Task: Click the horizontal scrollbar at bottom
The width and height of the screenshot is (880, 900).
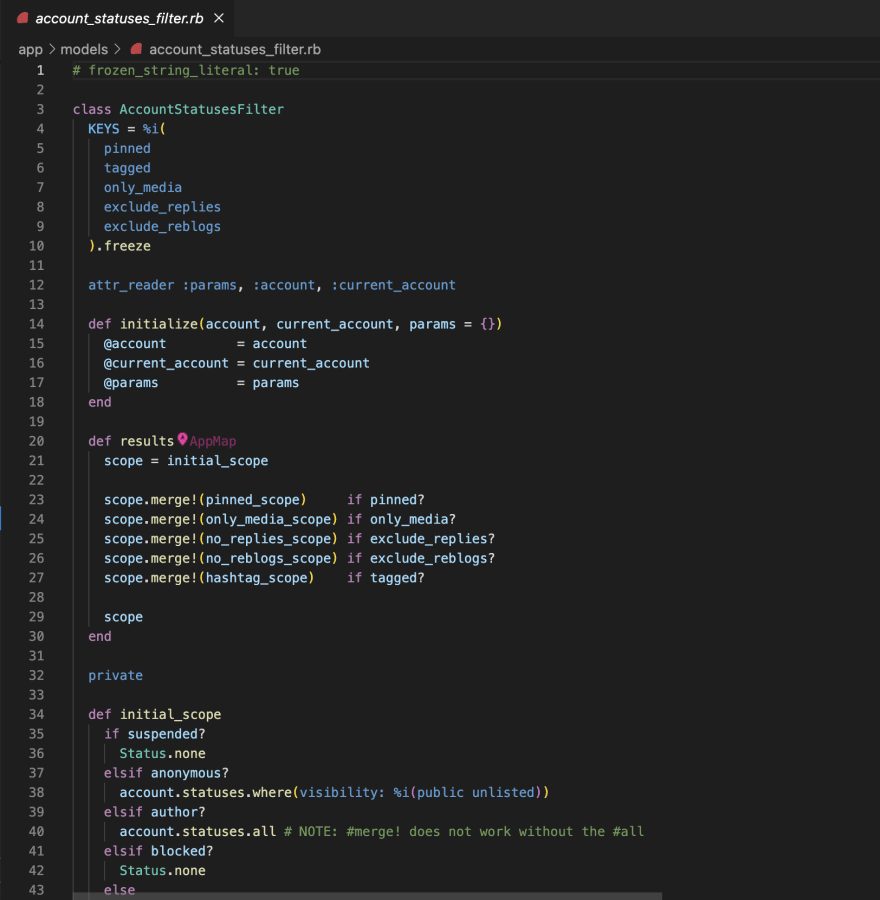Action: coord(367,896)
